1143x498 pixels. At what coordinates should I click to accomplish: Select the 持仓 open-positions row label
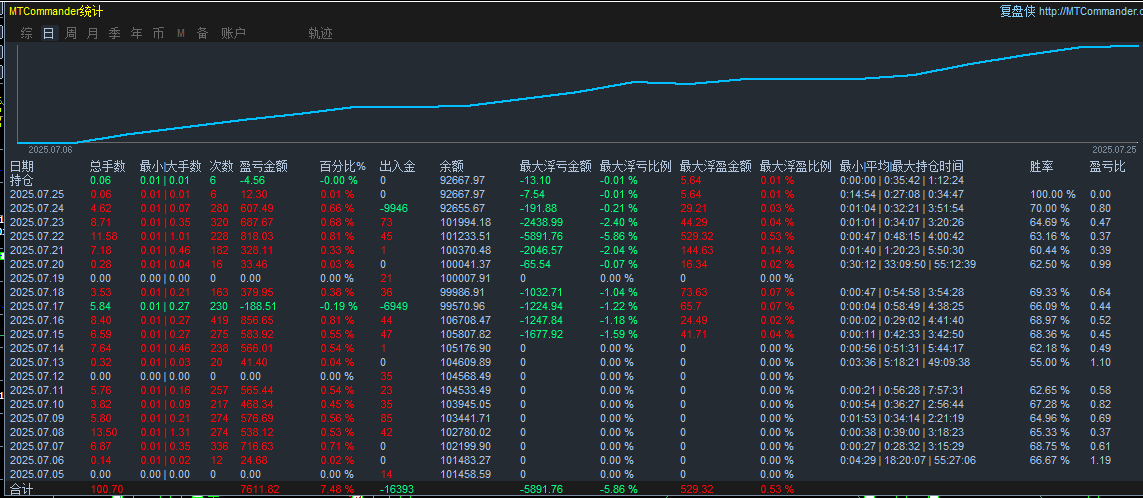(22, 180)
